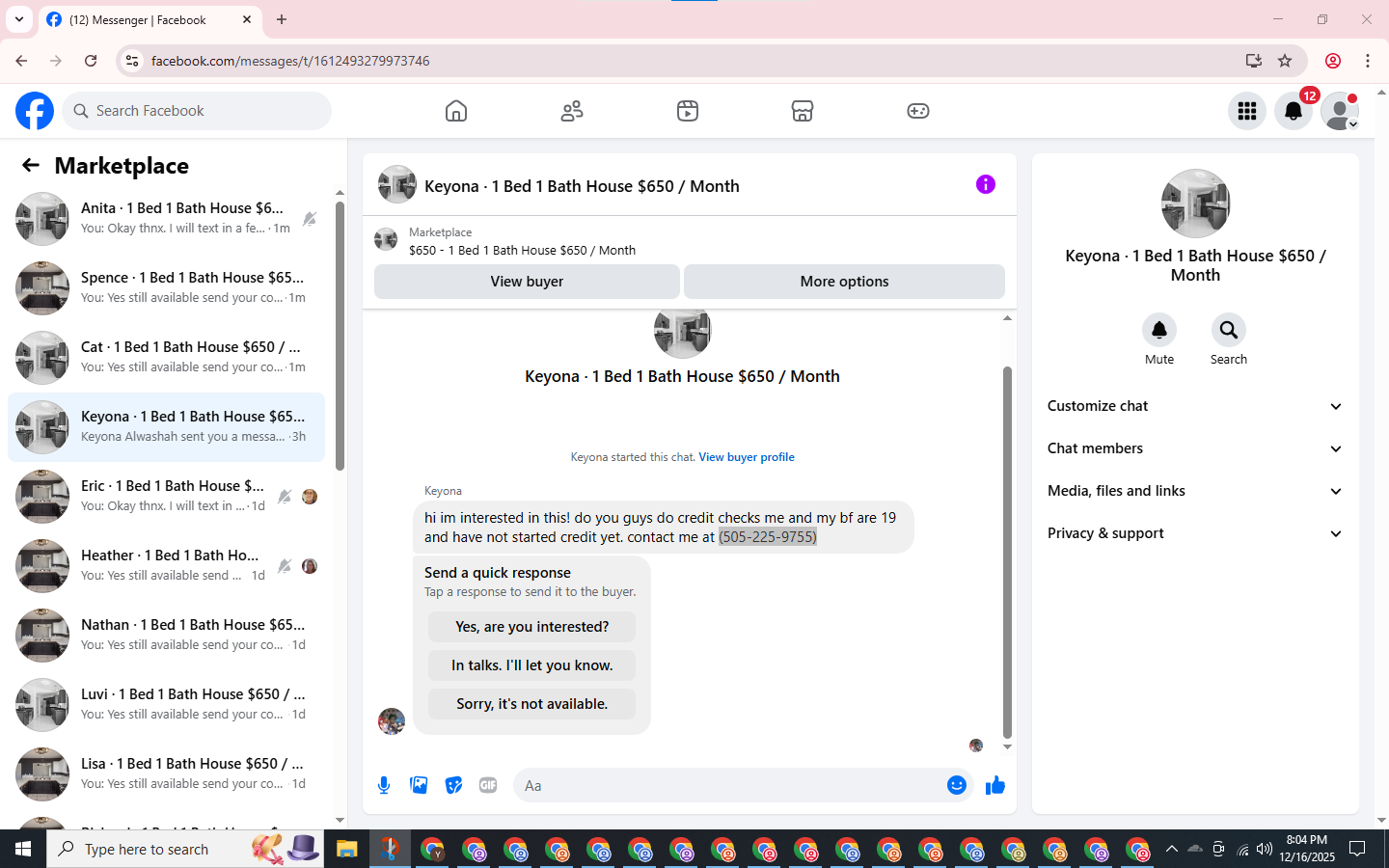Open the browser tab search dropdown

tap(19, 19)
